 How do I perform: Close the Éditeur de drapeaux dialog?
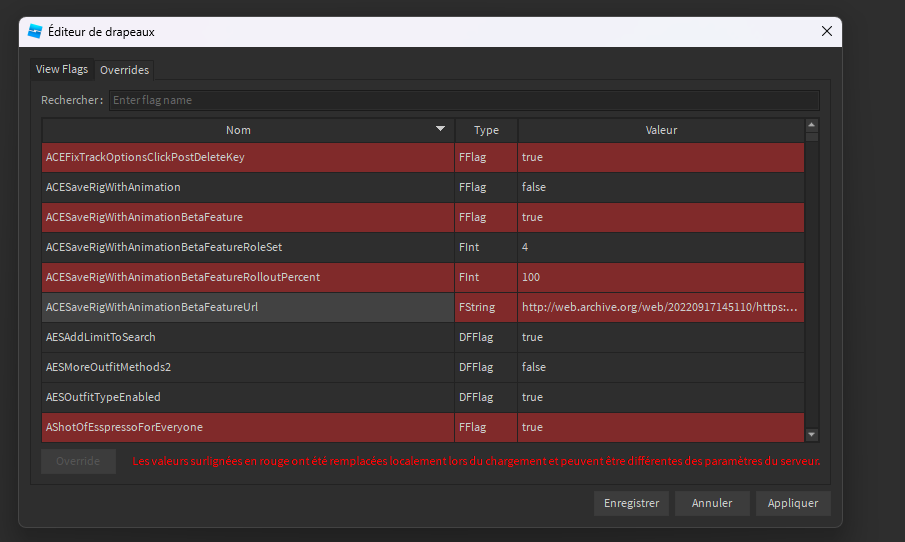click(826, 31)
